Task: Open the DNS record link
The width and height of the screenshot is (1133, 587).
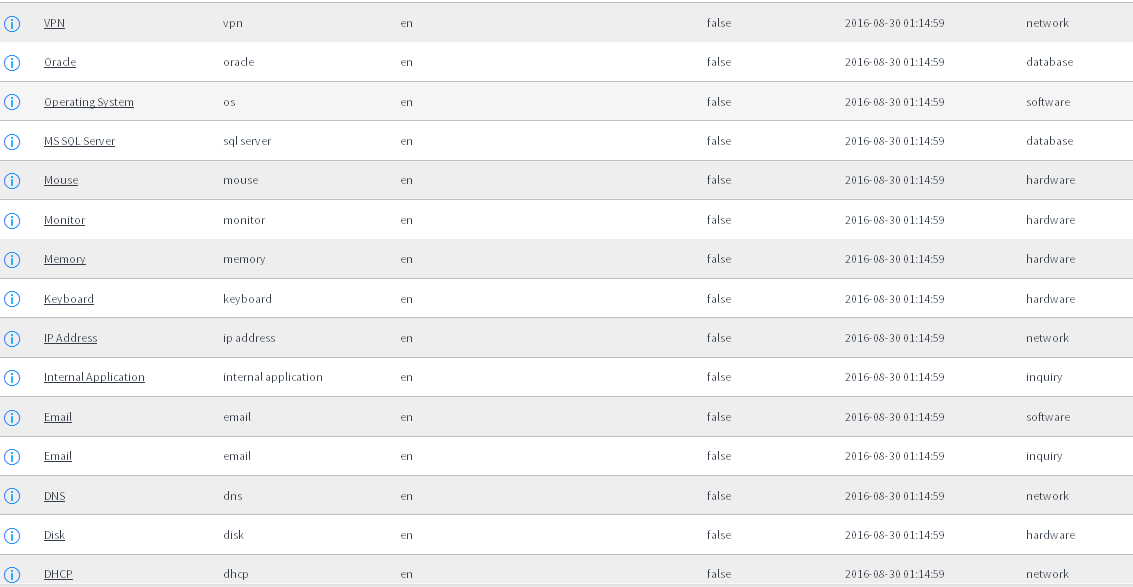Action: pyautogui.click(x=55, y=496)
